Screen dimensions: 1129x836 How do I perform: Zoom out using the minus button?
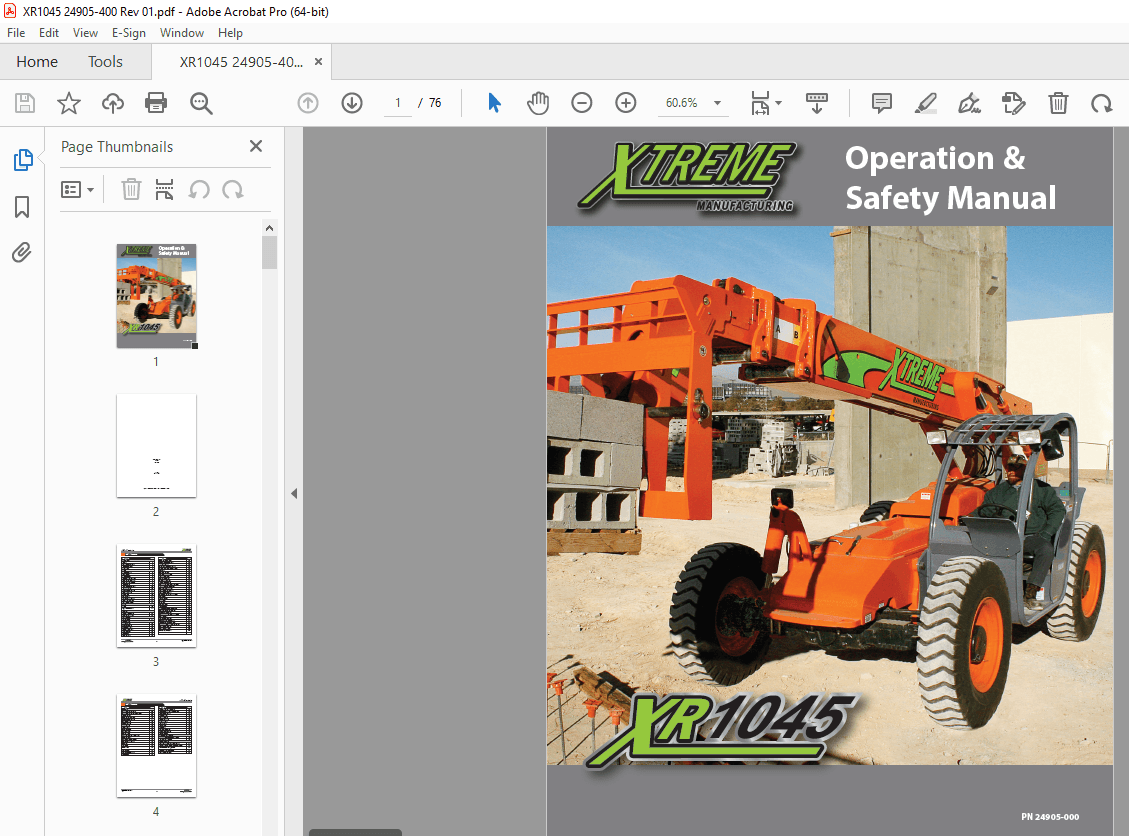[x=582, y=103]
